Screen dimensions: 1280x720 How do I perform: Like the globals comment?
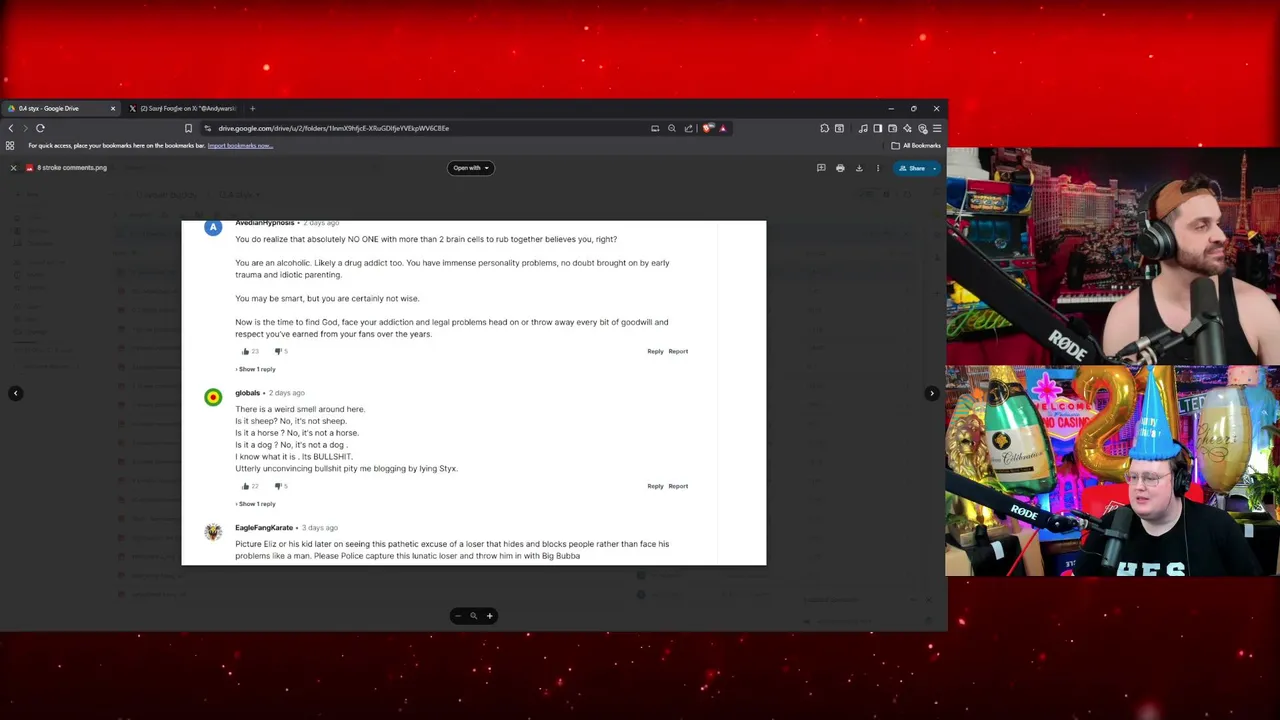pyautogui.click(x=246, y=486)
